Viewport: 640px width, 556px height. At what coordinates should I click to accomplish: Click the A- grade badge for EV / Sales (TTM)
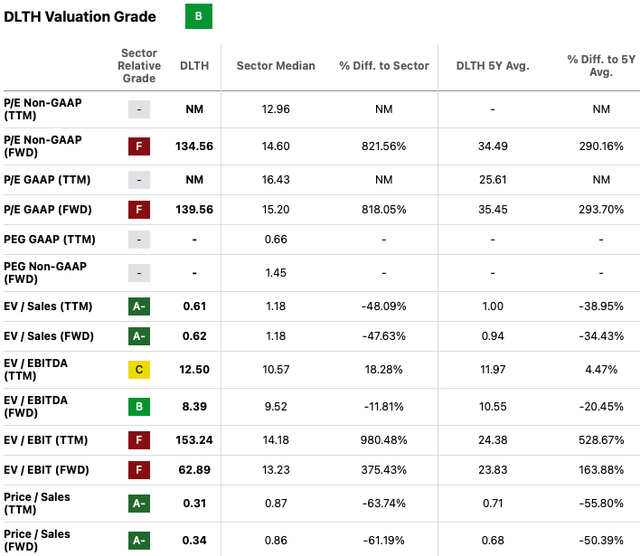(139, 308)
